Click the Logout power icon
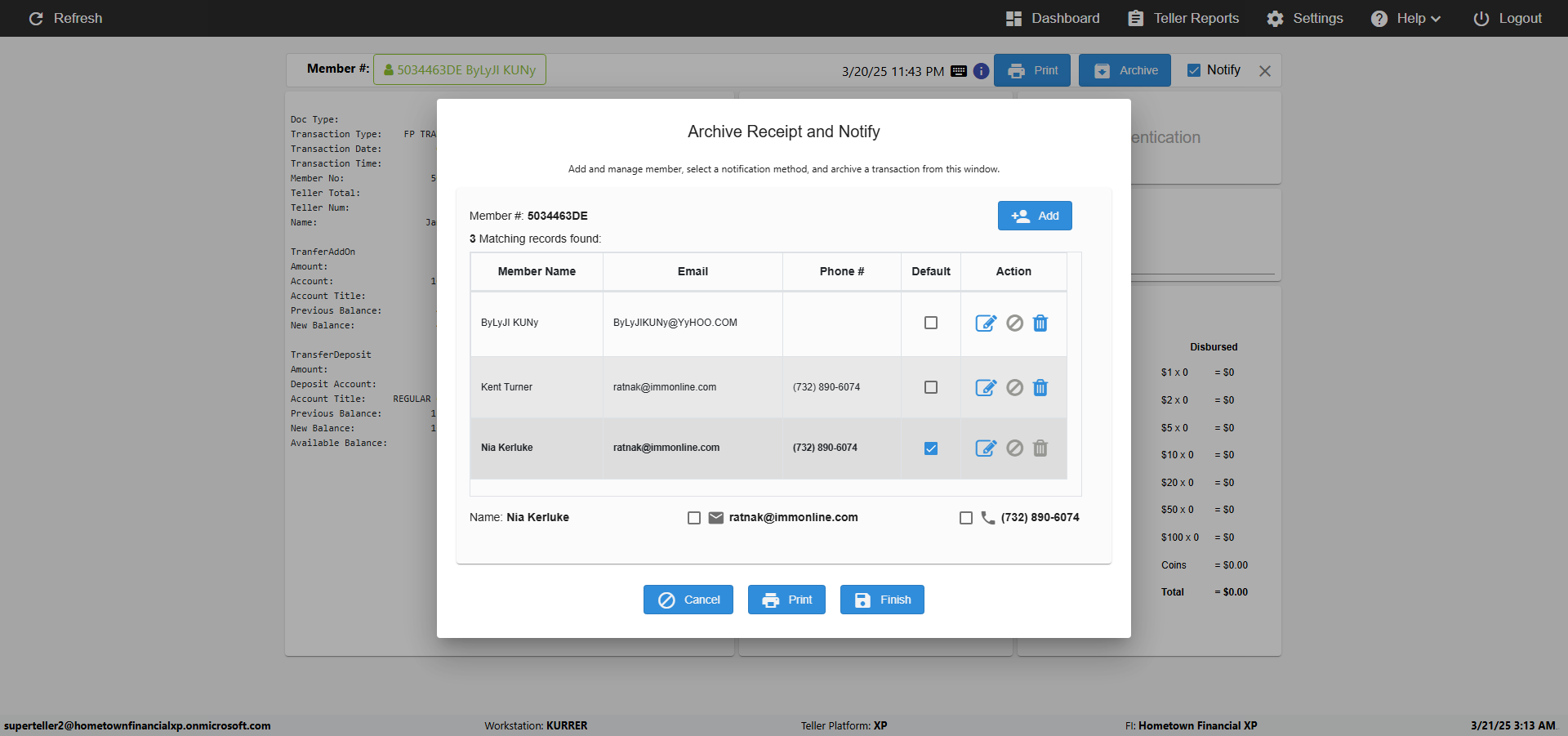The height and width of the screenshot is (736, 1568). 1481,18
